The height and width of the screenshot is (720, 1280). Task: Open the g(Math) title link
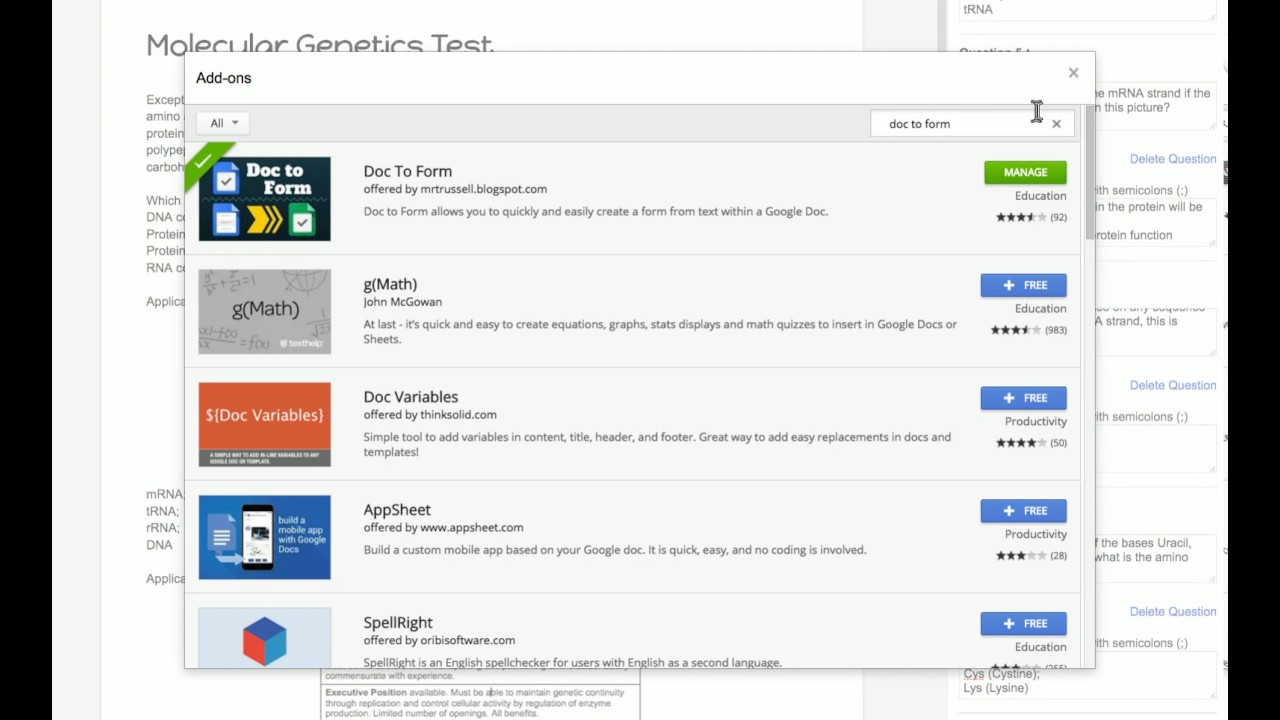[x=390, y=284]
